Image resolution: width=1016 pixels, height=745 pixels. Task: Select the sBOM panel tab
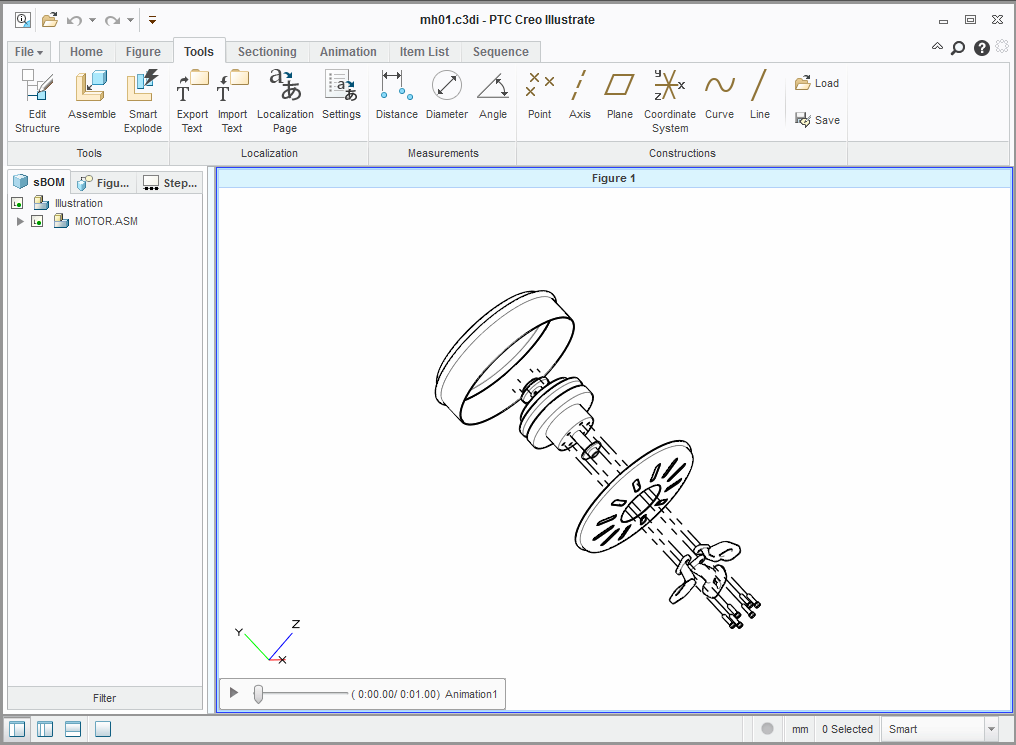point(40,182)
